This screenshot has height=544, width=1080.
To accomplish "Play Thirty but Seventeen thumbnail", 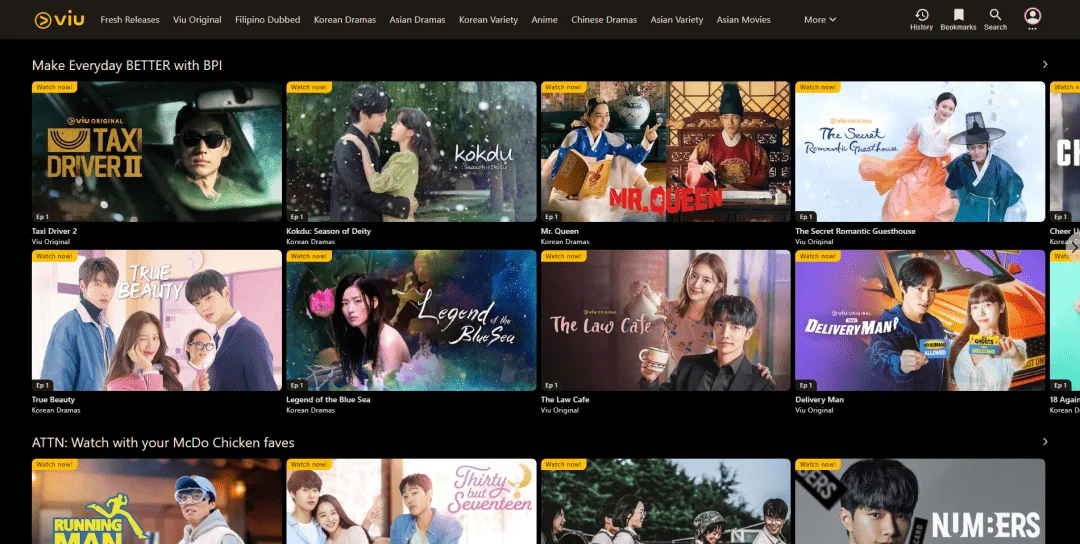I will 411,501.
